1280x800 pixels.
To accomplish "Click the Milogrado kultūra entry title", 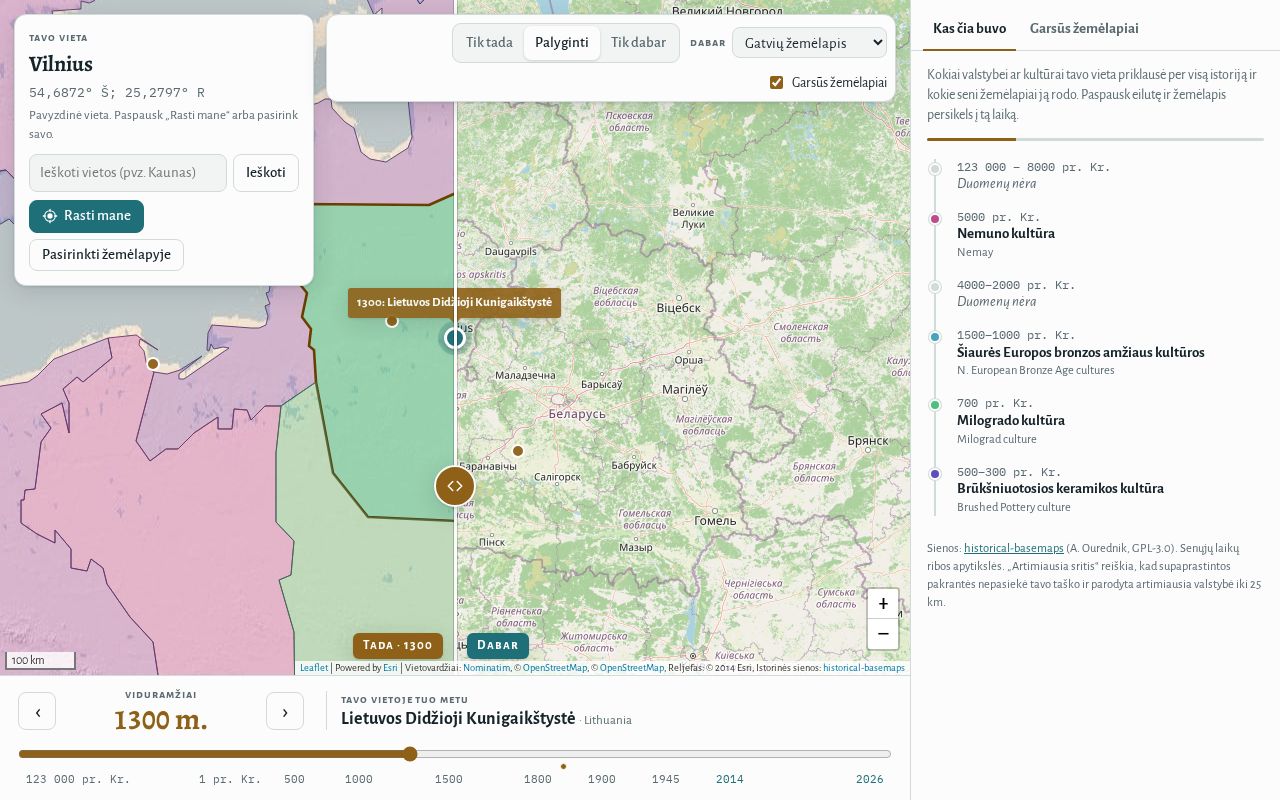I will click(x=1011, y=421).
